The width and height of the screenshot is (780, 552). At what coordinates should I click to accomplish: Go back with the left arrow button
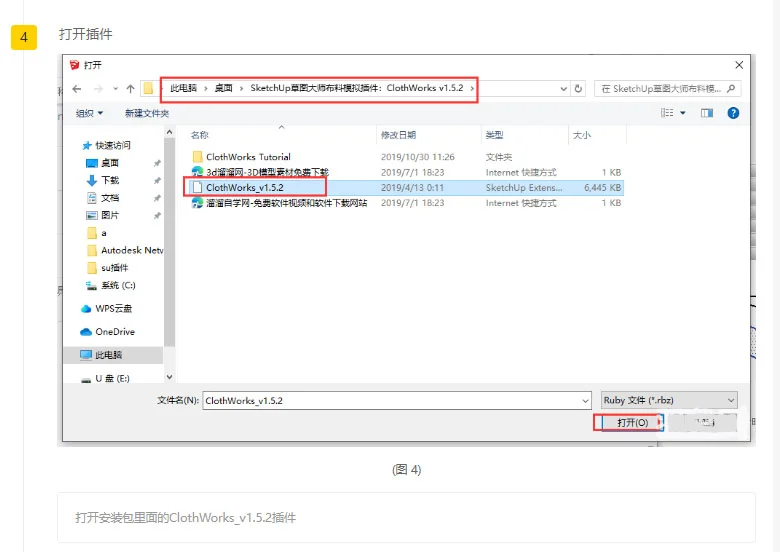coord(77,89)
